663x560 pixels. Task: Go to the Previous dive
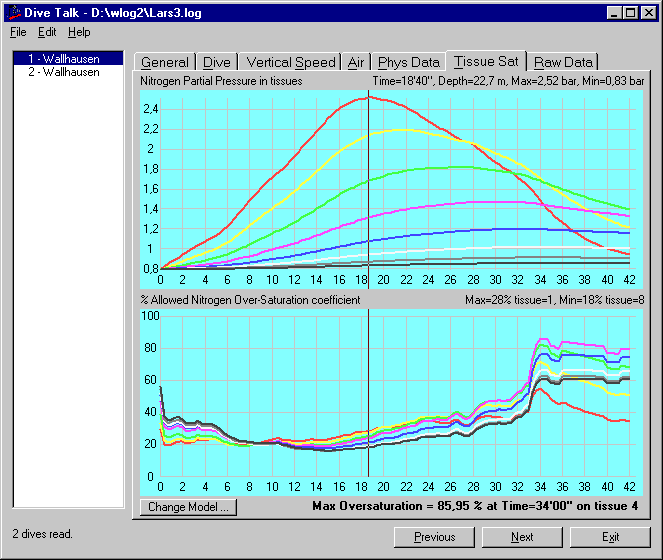435,537
